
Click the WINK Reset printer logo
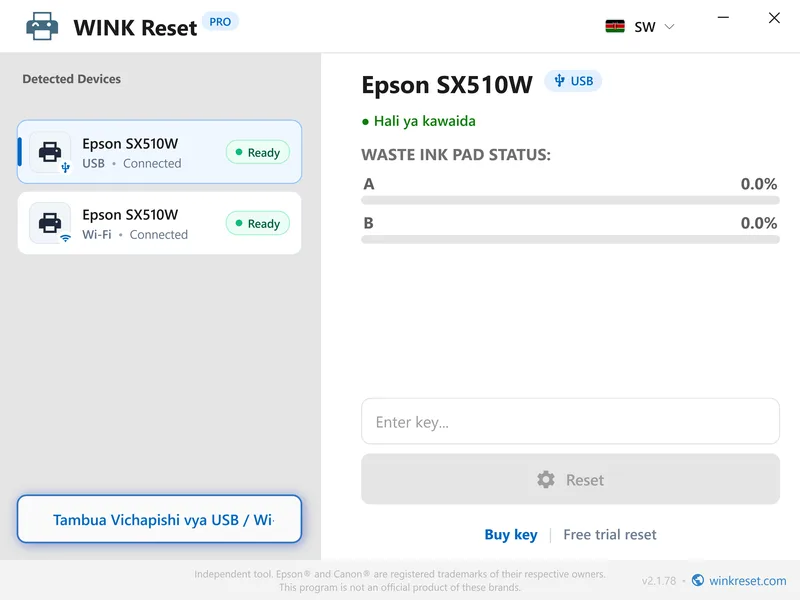click(x=42, y=26)
